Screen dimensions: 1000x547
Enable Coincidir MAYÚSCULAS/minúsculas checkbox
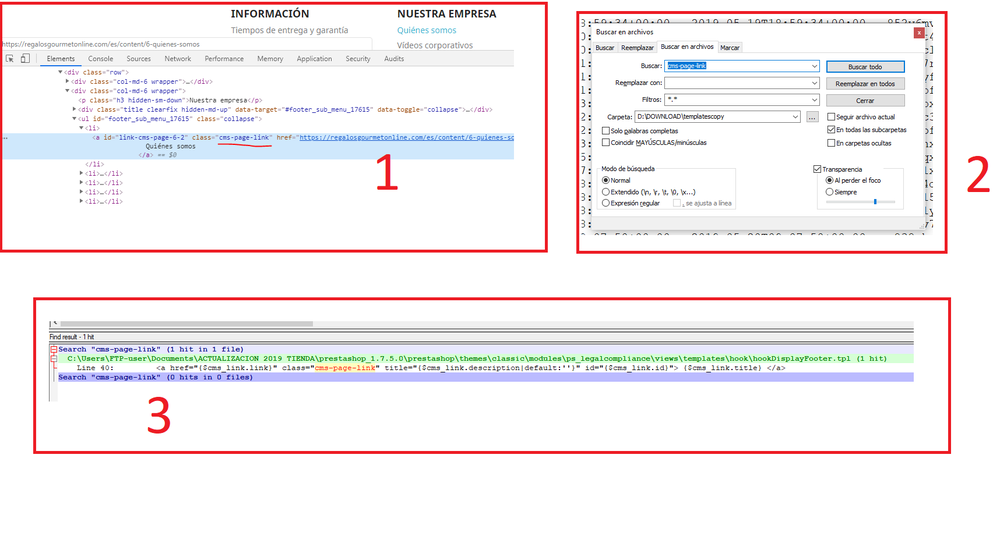coord(606,142)
